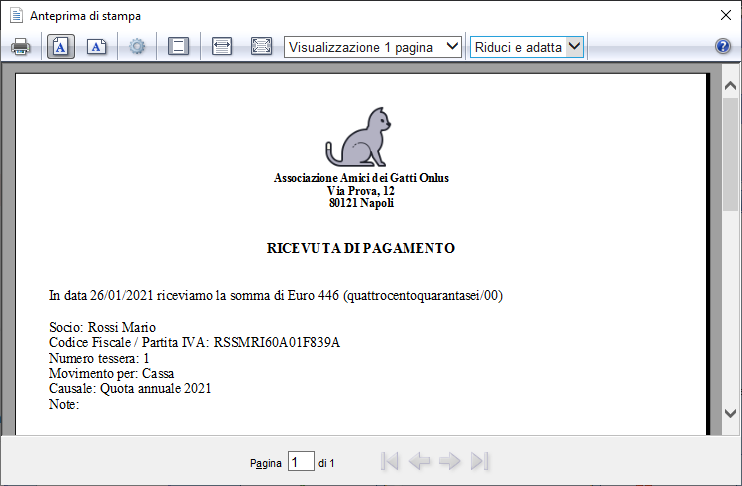Click the page number input field

pos(301,461)
